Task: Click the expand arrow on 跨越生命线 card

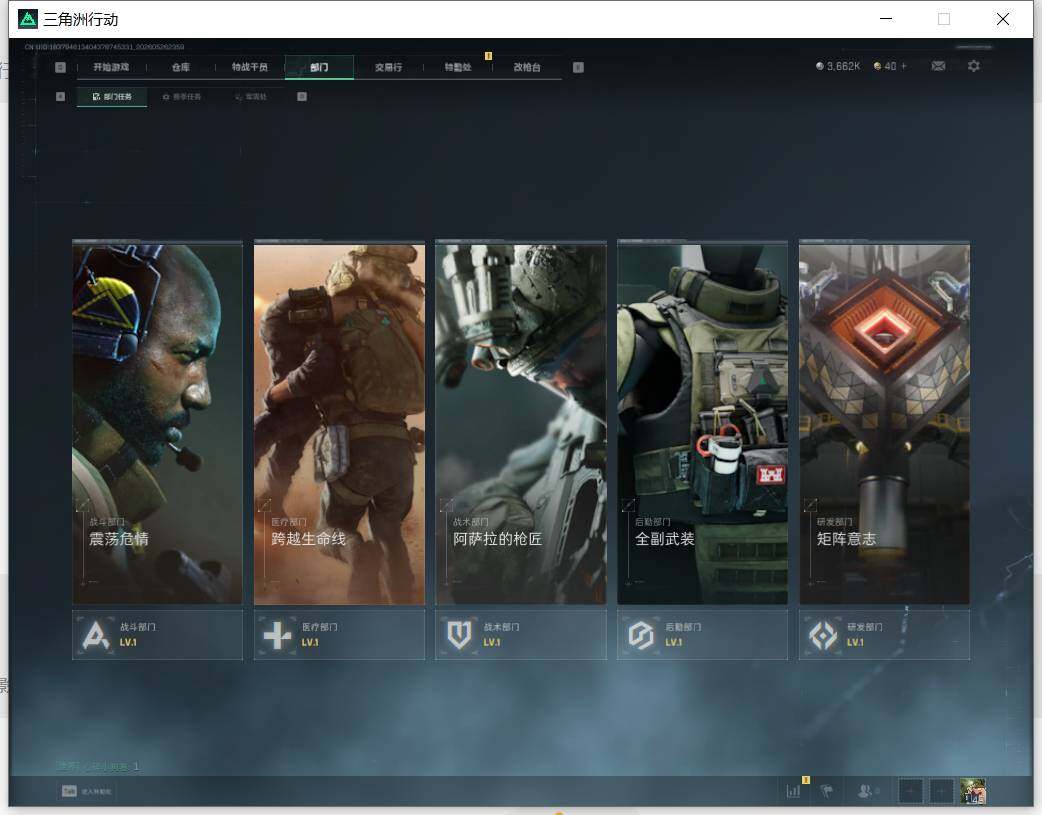Action: [x=264, y=505]
